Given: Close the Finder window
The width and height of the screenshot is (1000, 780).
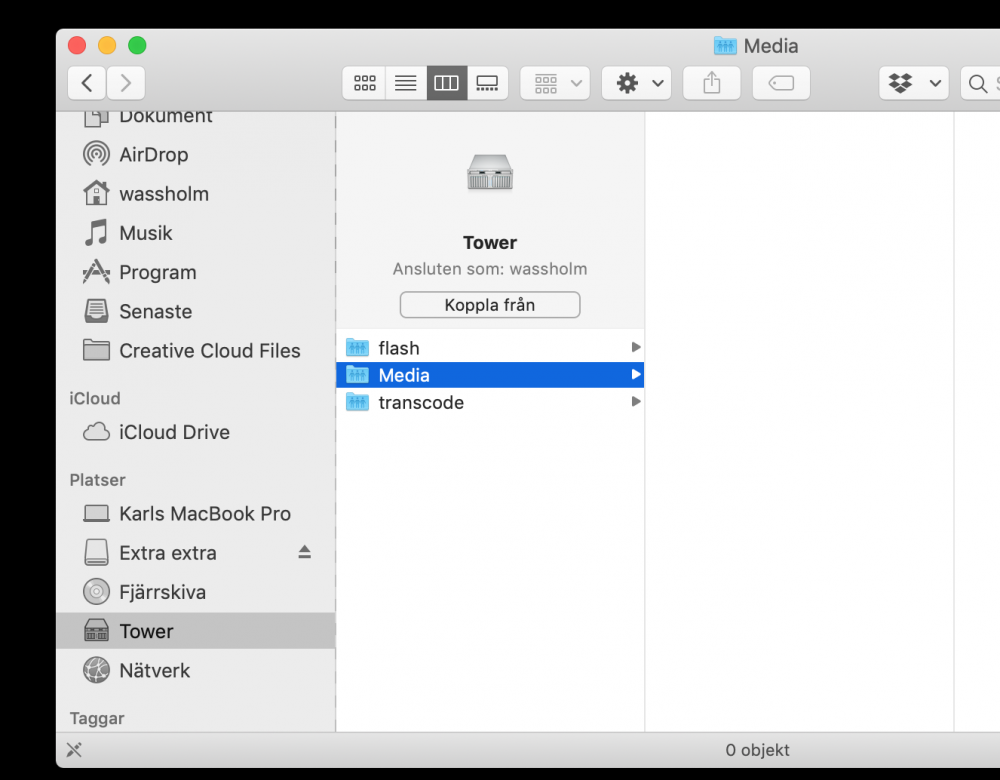Looking at the screenshot, I should pos(77,45).
